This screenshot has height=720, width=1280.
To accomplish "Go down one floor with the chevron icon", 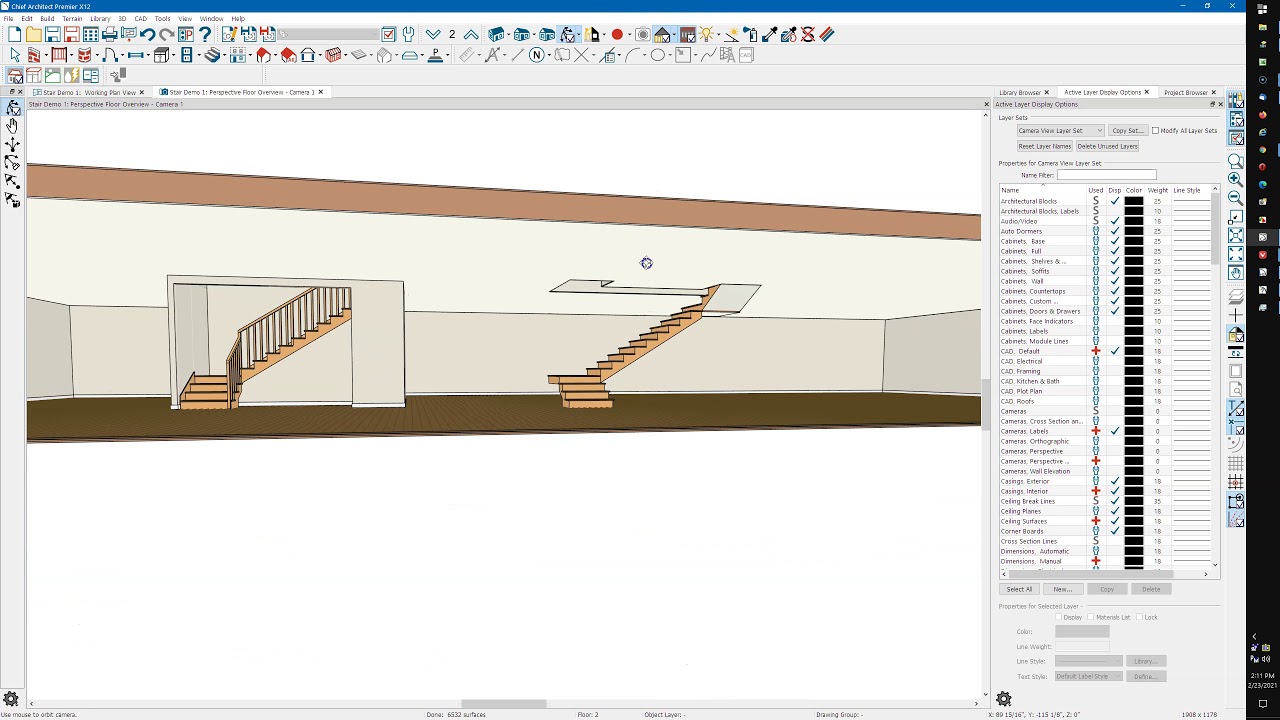I will click(433, 35).
